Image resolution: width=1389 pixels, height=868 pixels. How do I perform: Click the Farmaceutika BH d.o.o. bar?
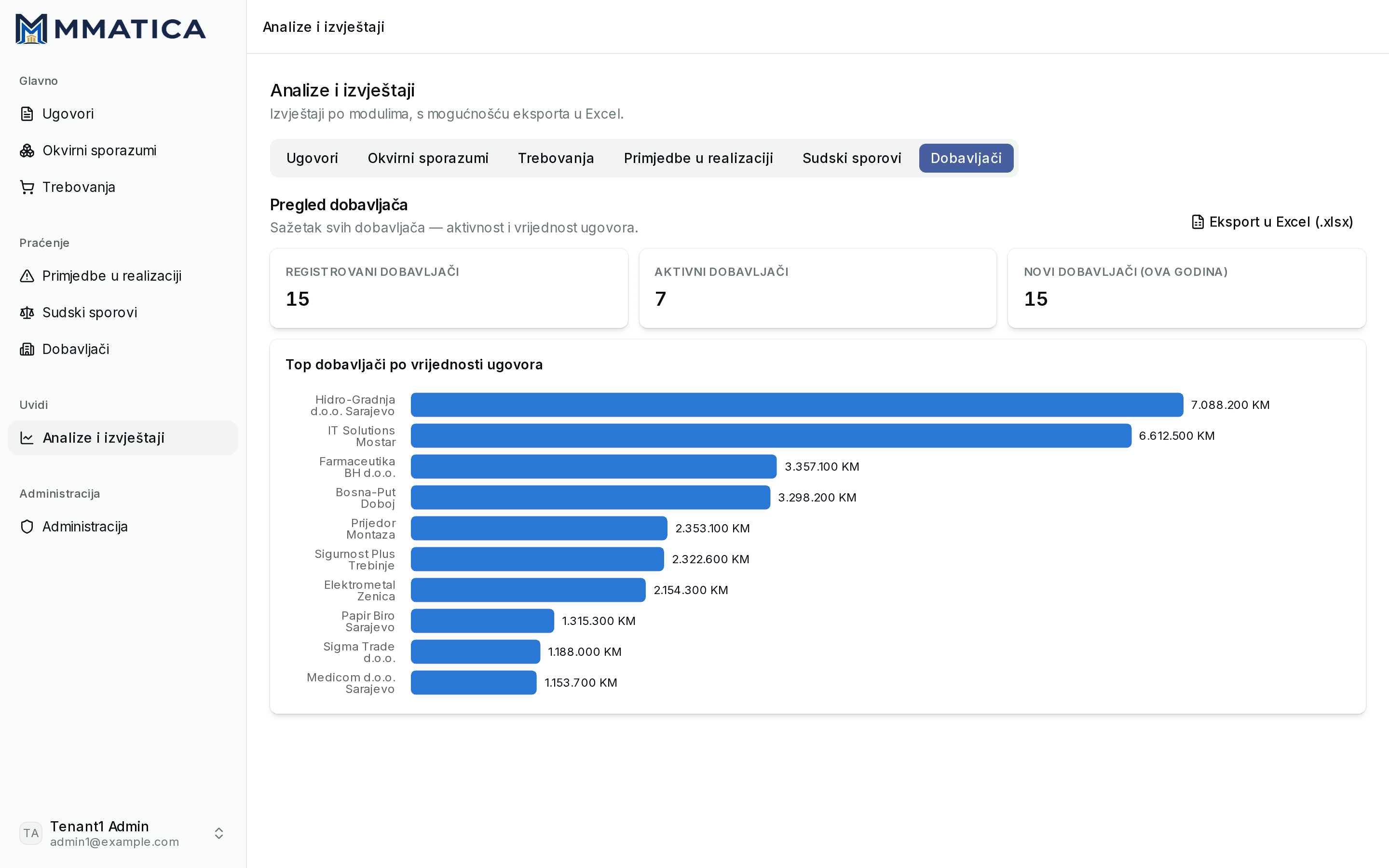coord(594,467)
